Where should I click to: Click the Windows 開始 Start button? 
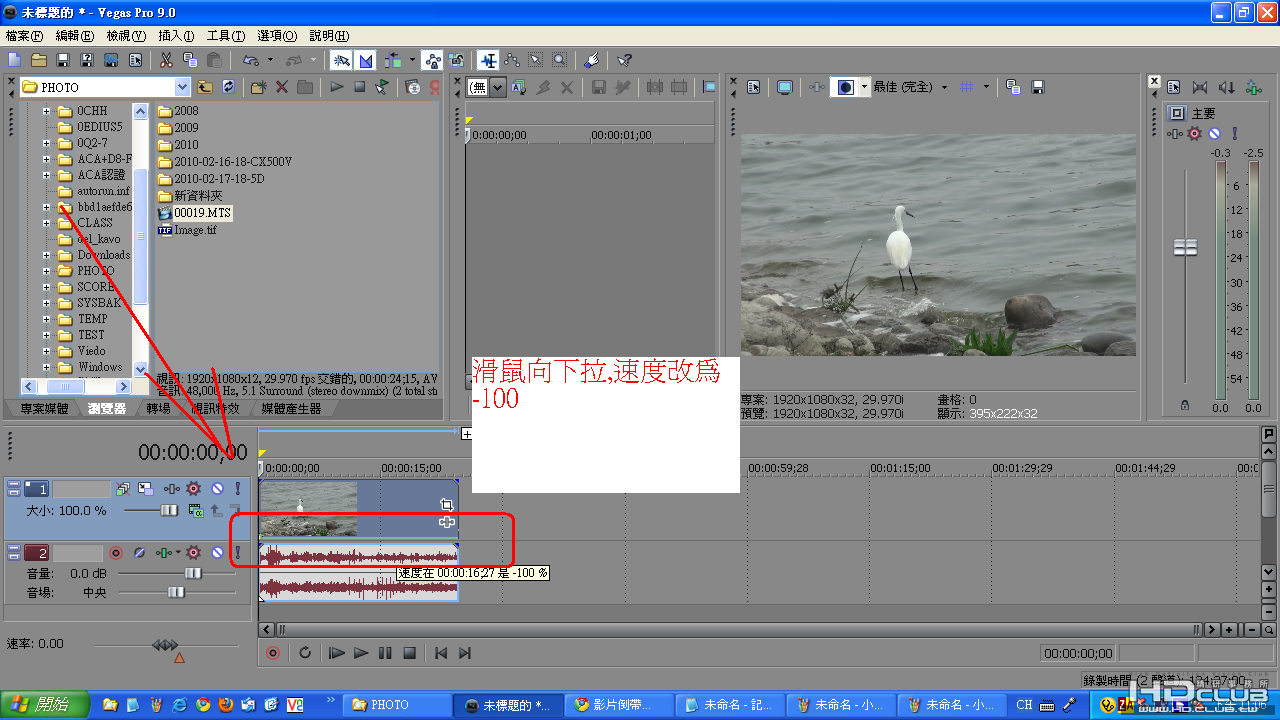coord(45,704)
